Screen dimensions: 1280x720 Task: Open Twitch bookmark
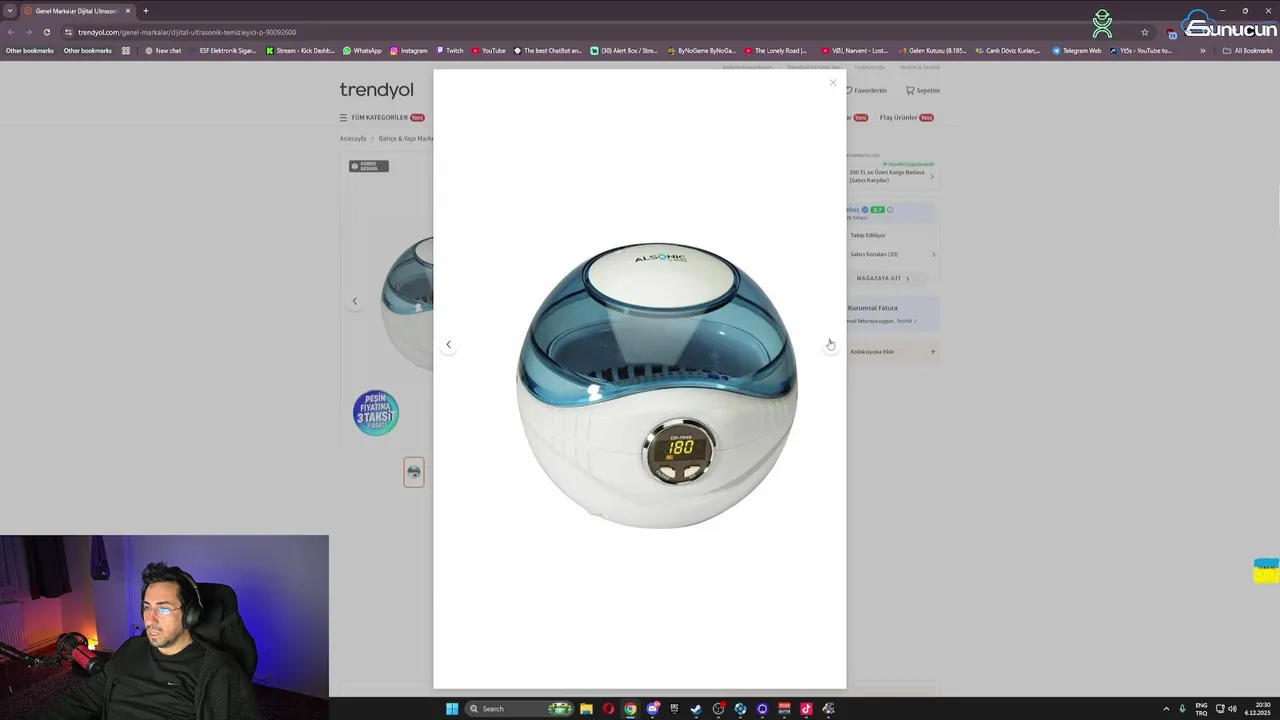pyautogui.click(x=450, y=51)
